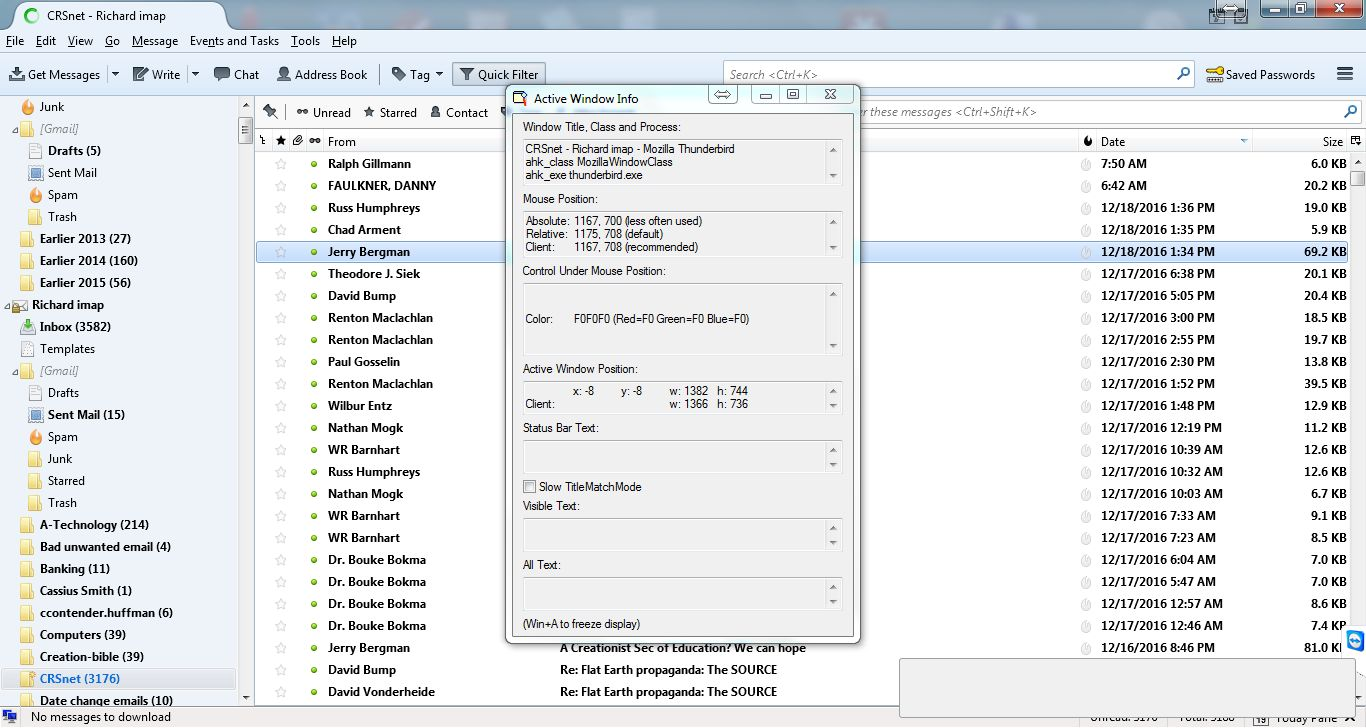The image size is (1366, 728).
Task: Open the Address Book
Action: 322,74
